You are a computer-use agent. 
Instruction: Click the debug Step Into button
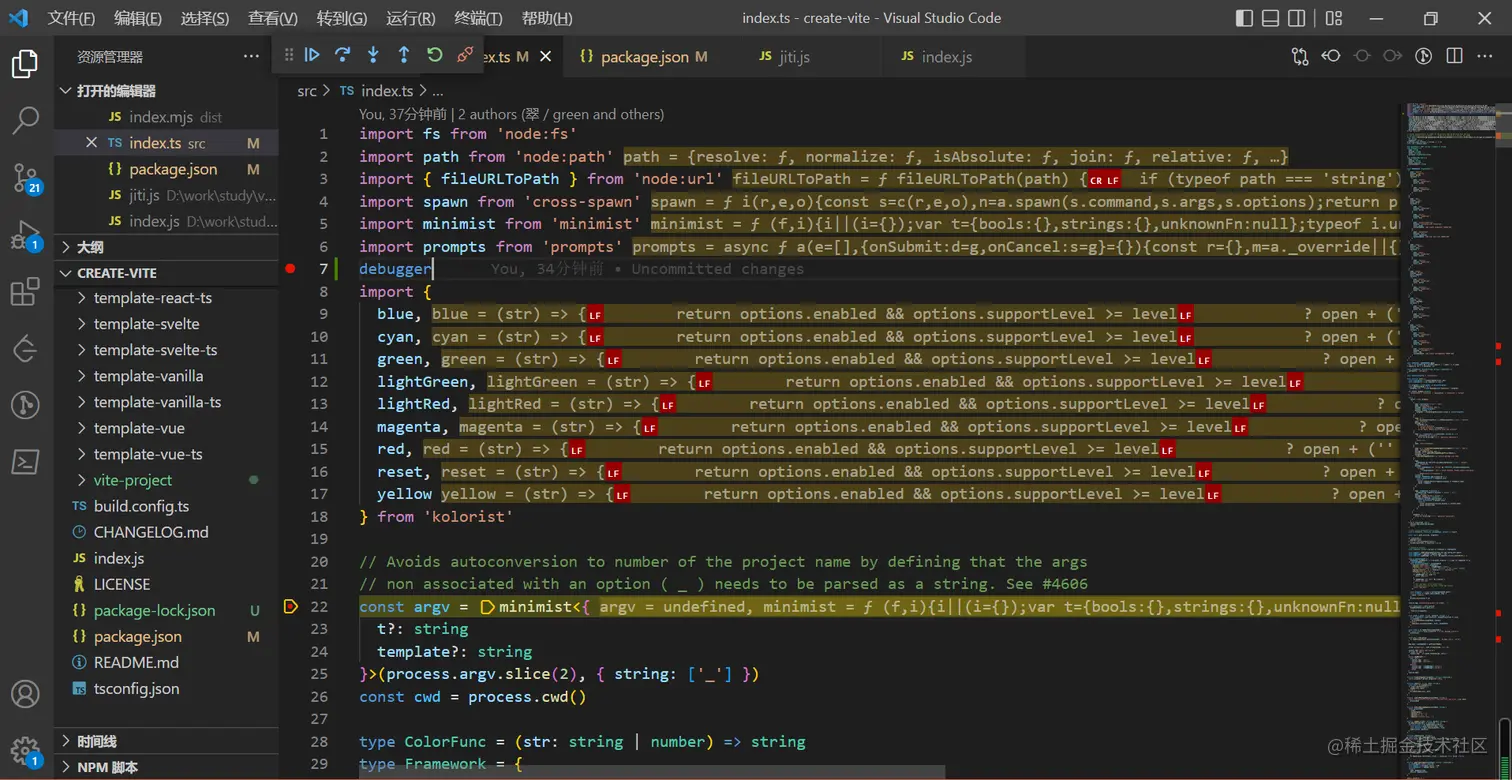tap(373, 55)
